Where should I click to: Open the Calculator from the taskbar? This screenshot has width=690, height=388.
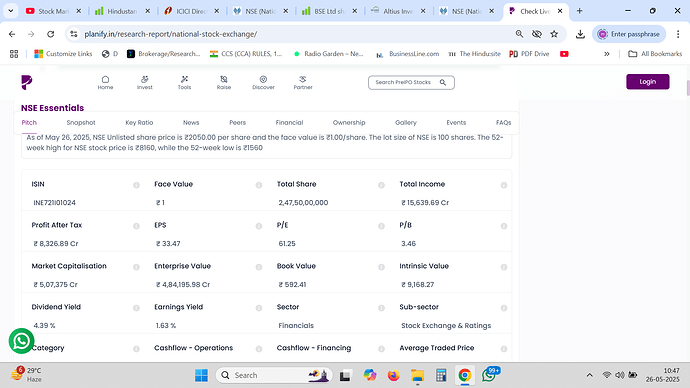(441, 375)
